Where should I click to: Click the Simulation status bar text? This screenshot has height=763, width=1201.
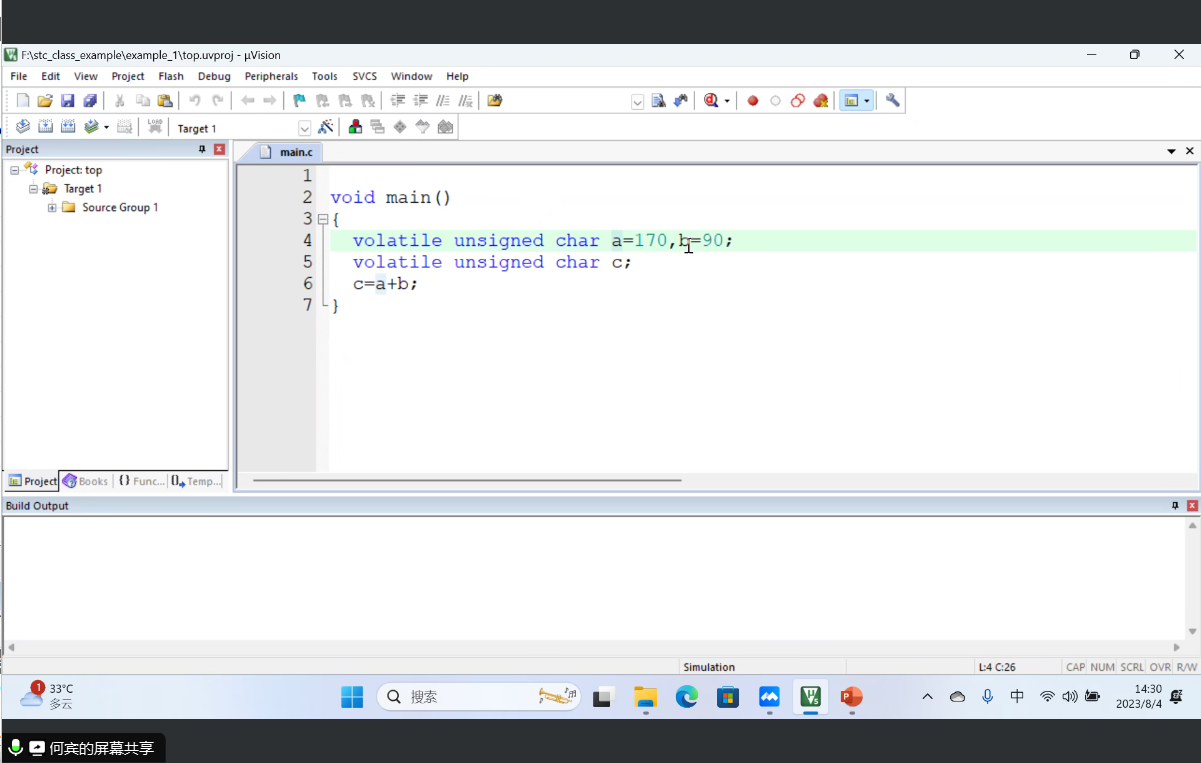click(709, 667)
